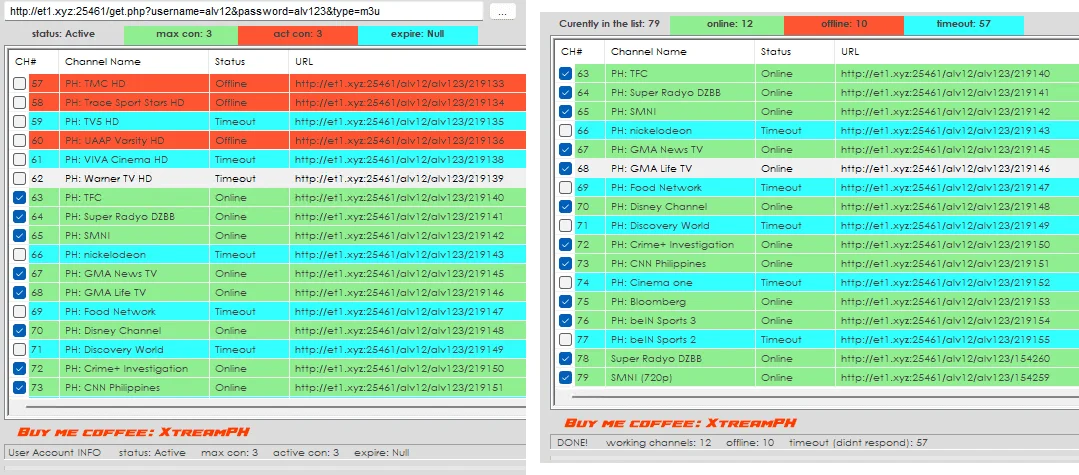Click the Offline status of PH: TMC HD
This screenshot has height=475, width=1079.
pyautogui.click(x=231, y=83)
